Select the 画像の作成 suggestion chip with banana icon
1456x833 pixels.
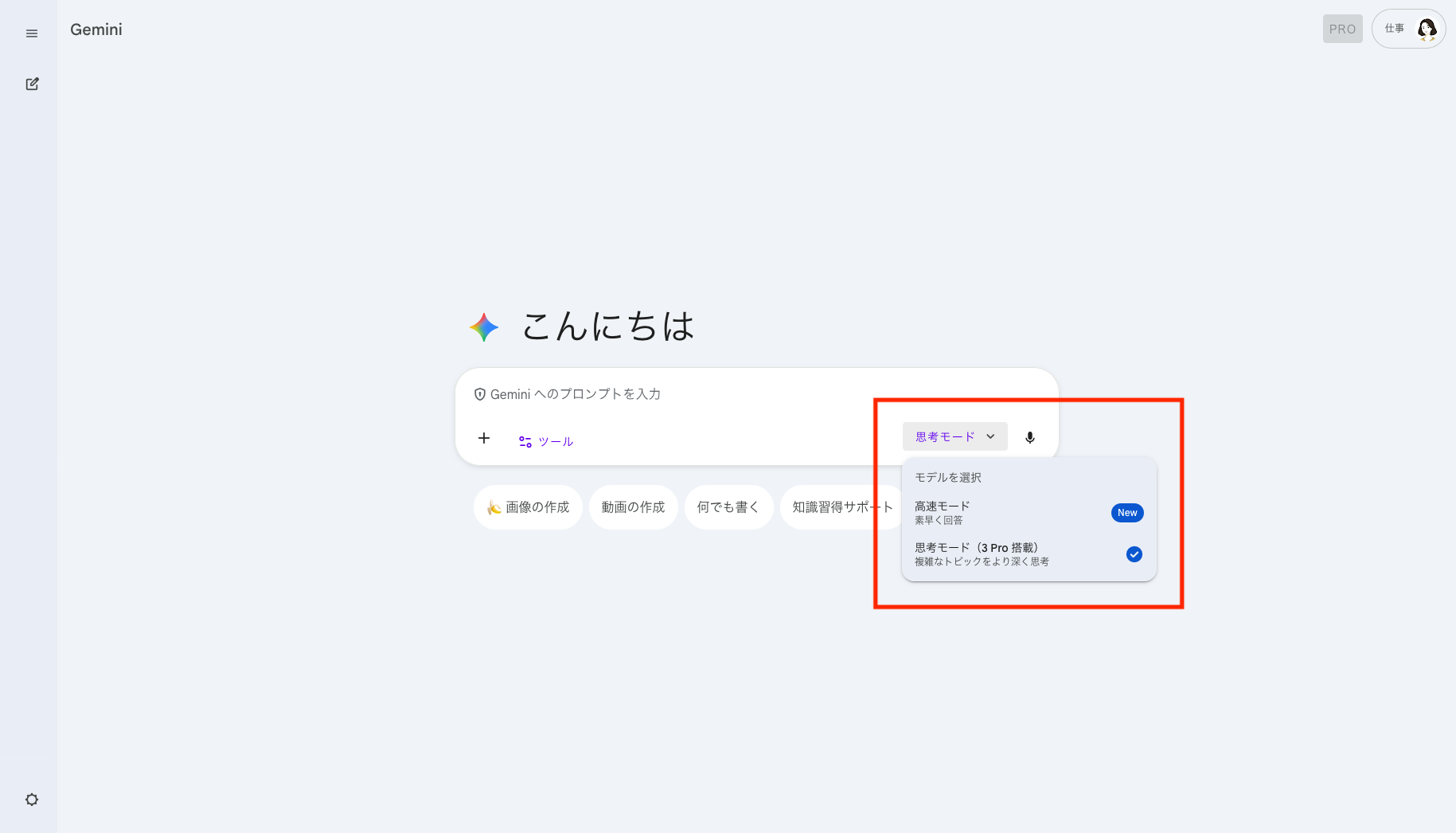tap(528, 507)
